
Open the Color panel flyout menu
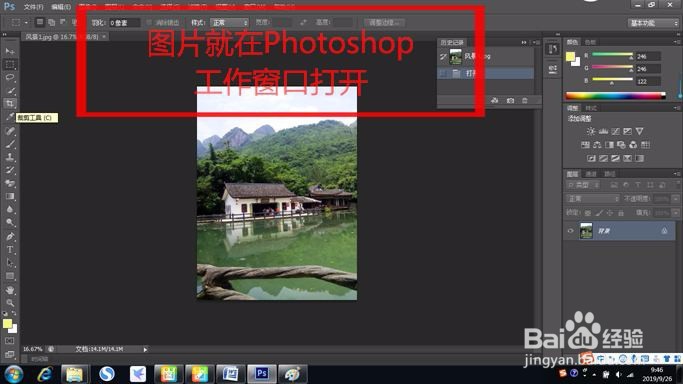[x=676, y=42]
